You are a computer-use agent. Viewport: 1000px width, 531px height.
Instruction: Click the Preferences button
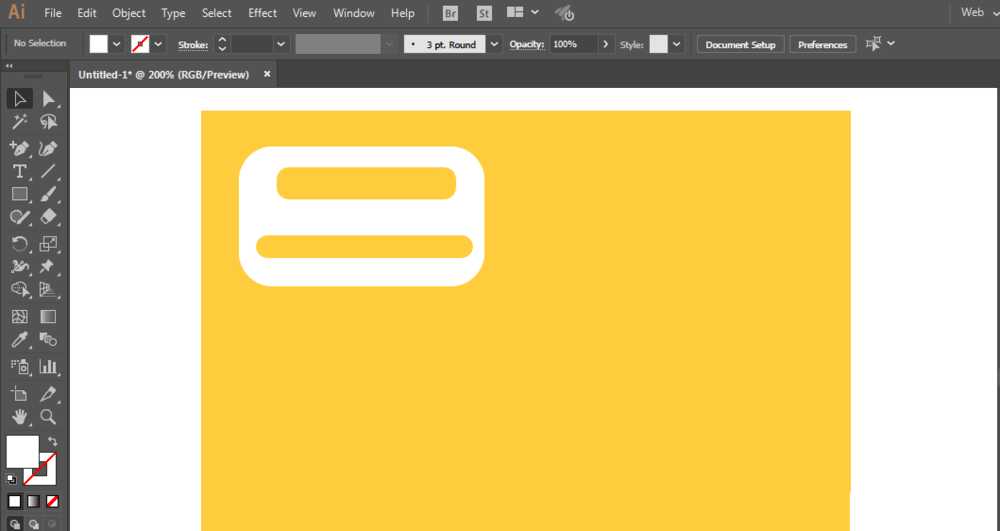click(822, 44)
